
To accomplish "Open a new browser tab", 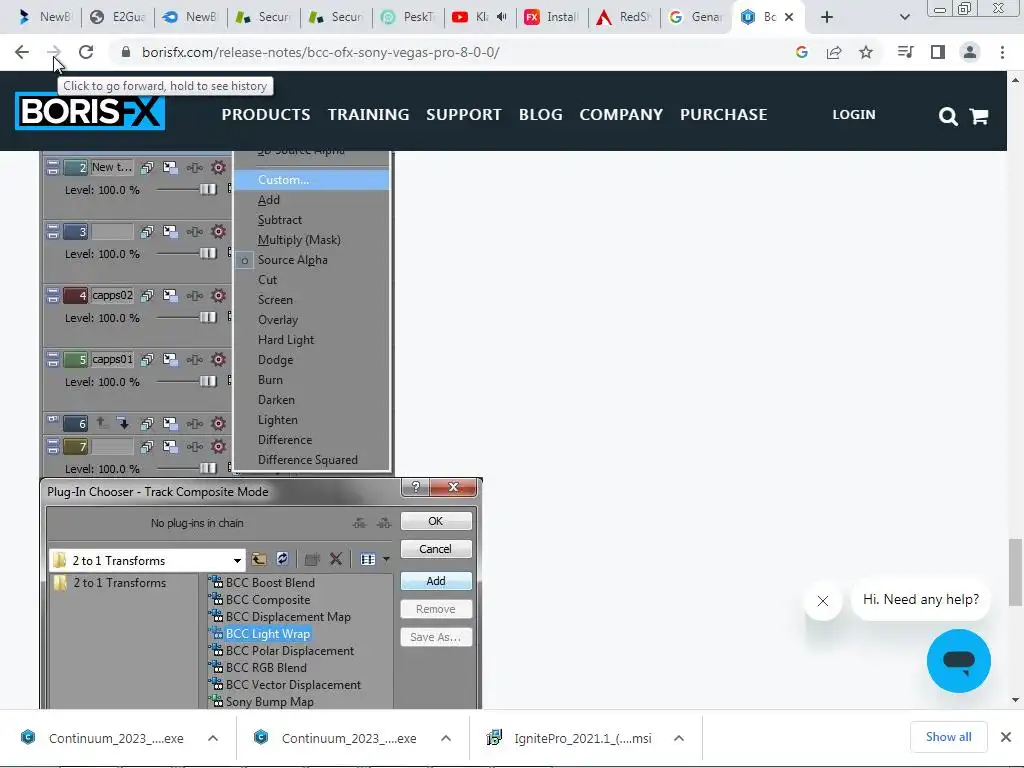I will click(827, 17).
